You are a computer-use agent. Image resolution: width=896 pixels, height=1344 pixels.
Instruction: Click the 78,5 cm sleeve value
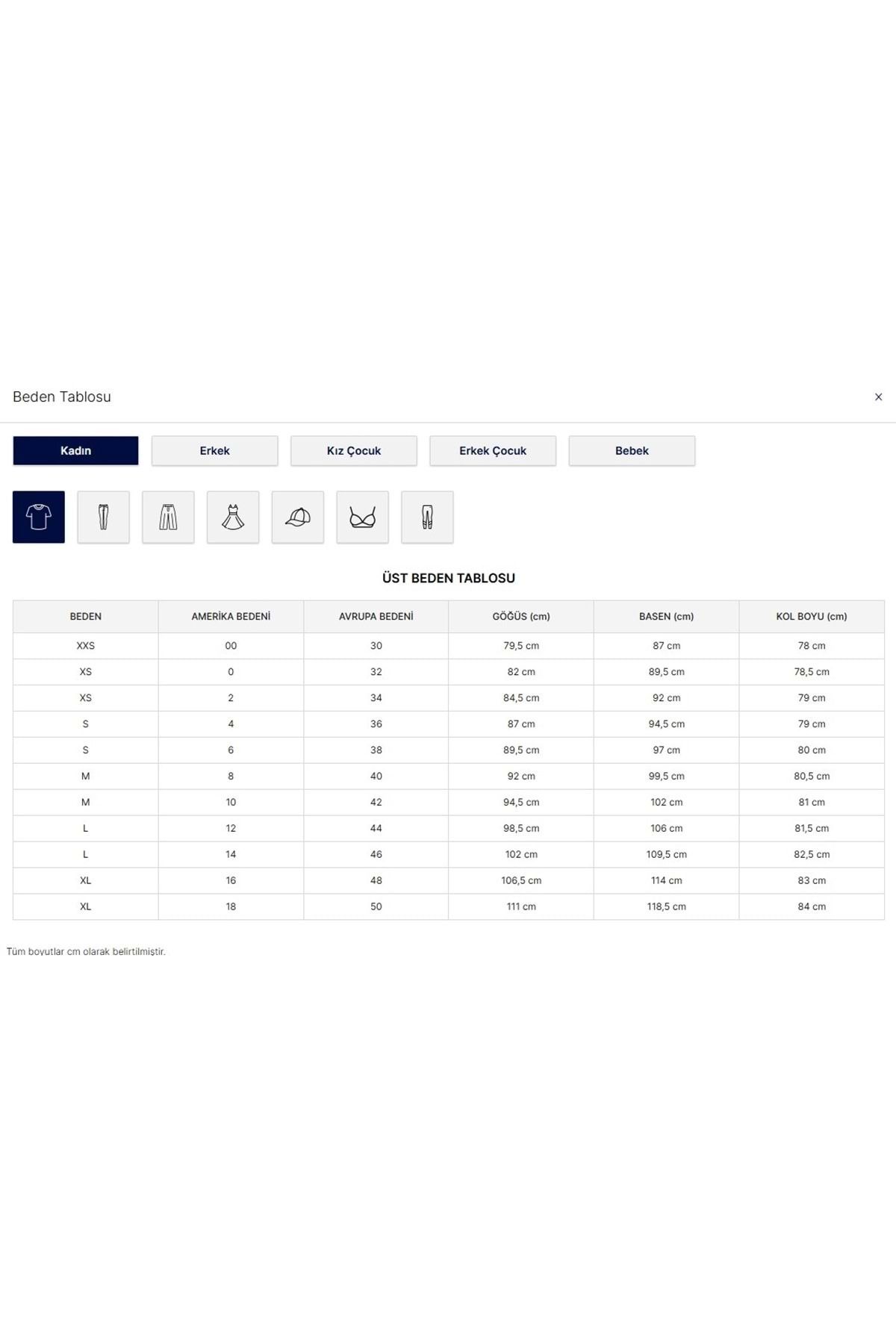click(812, 672)
